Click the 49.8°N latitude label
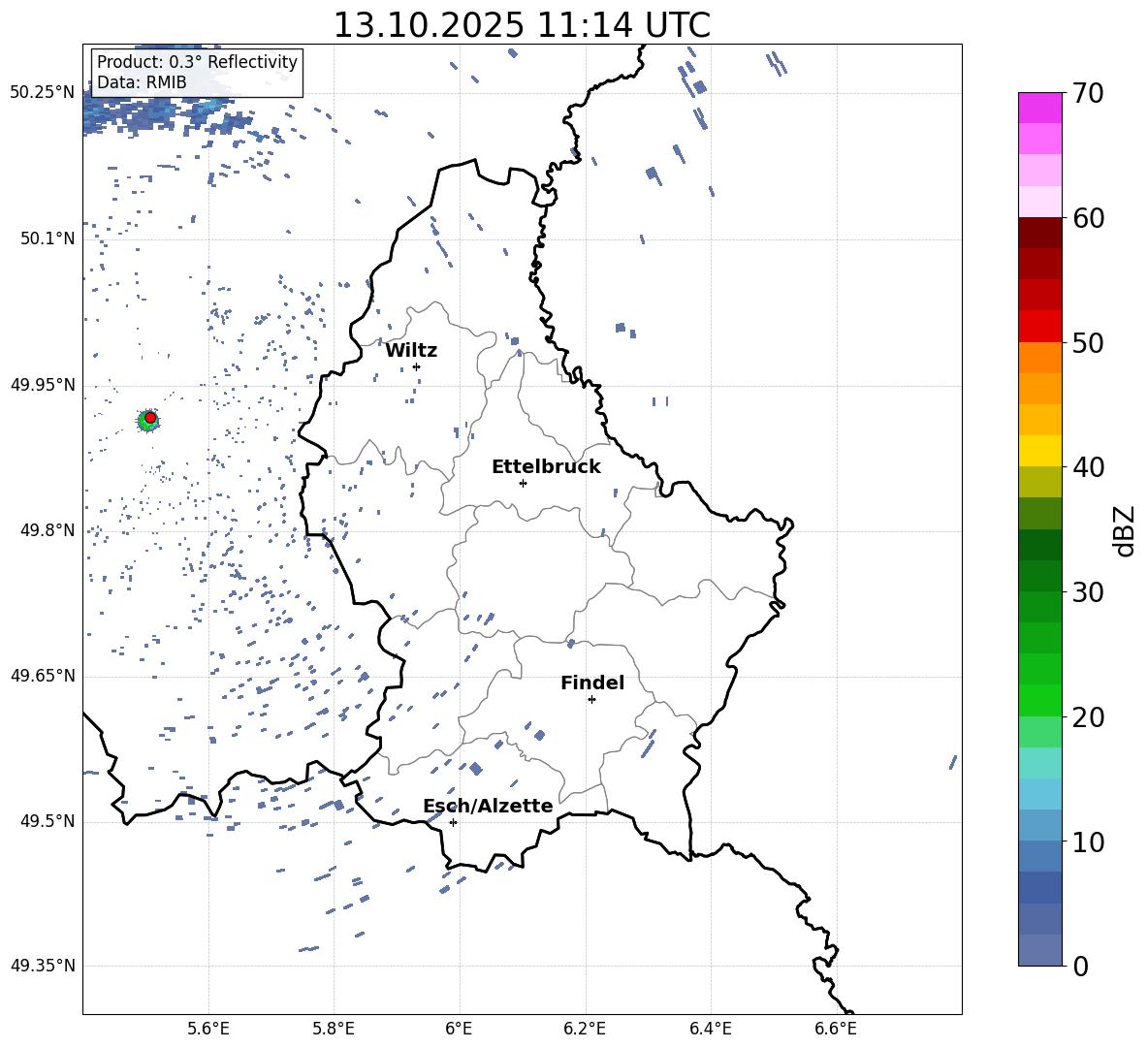Viewport: 1148px width, 1048px height. point(48,530)
